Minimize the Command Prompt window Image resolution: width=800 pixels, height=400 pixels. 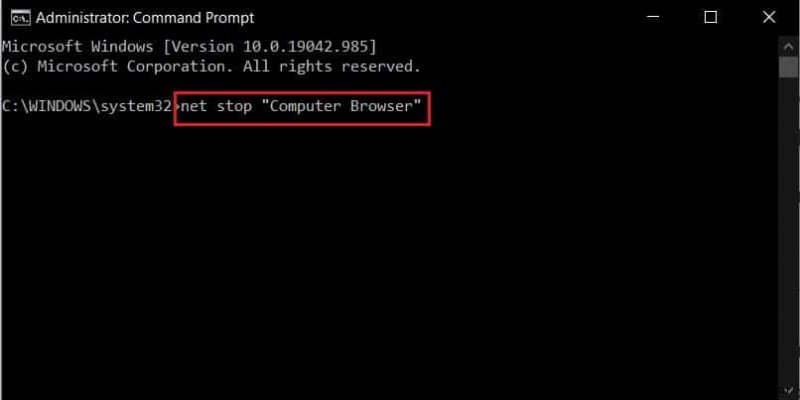tap(652, 18)
